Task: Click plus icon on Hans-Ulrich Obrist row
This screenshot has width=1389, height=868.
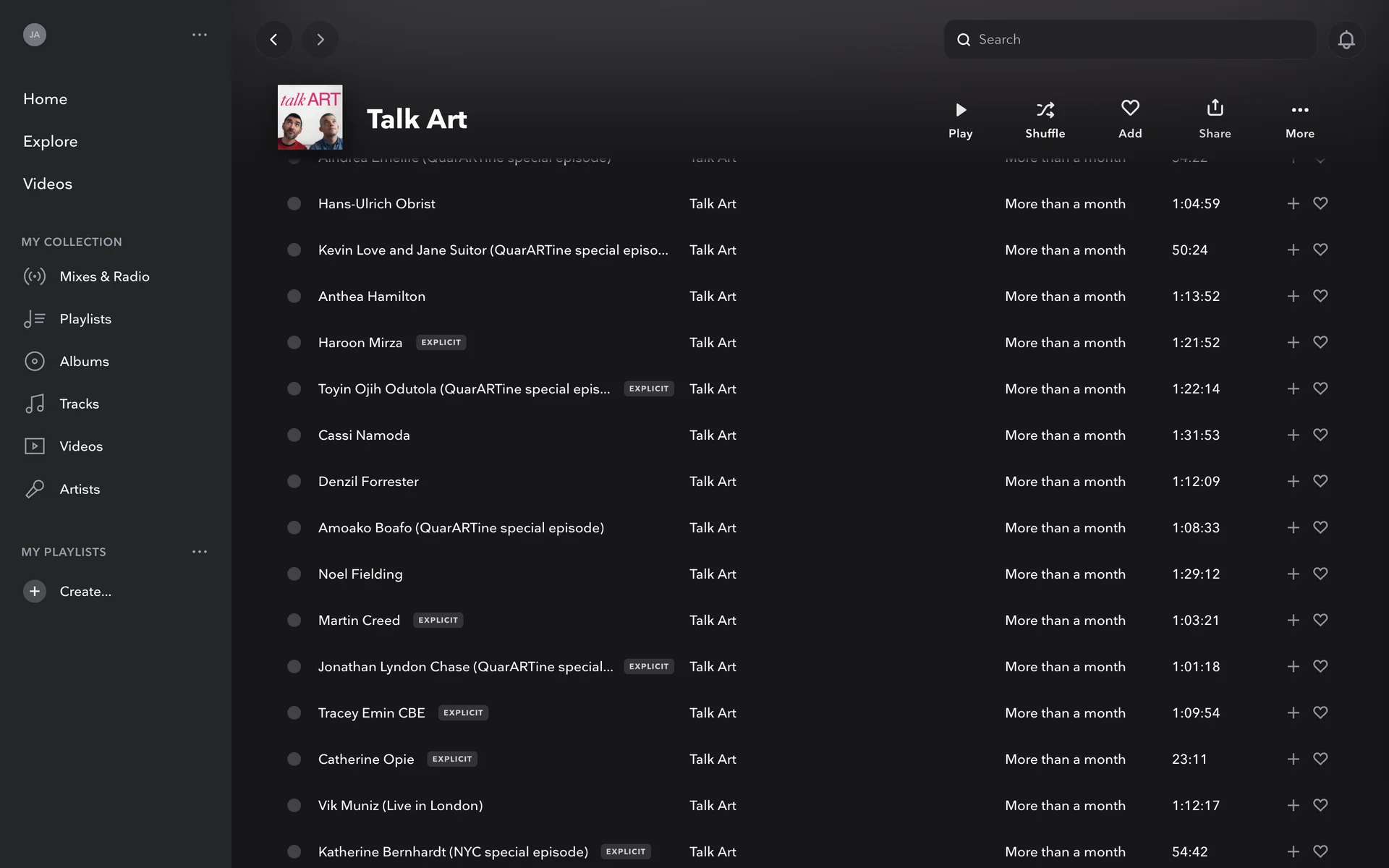Action: coord(1293,204)
